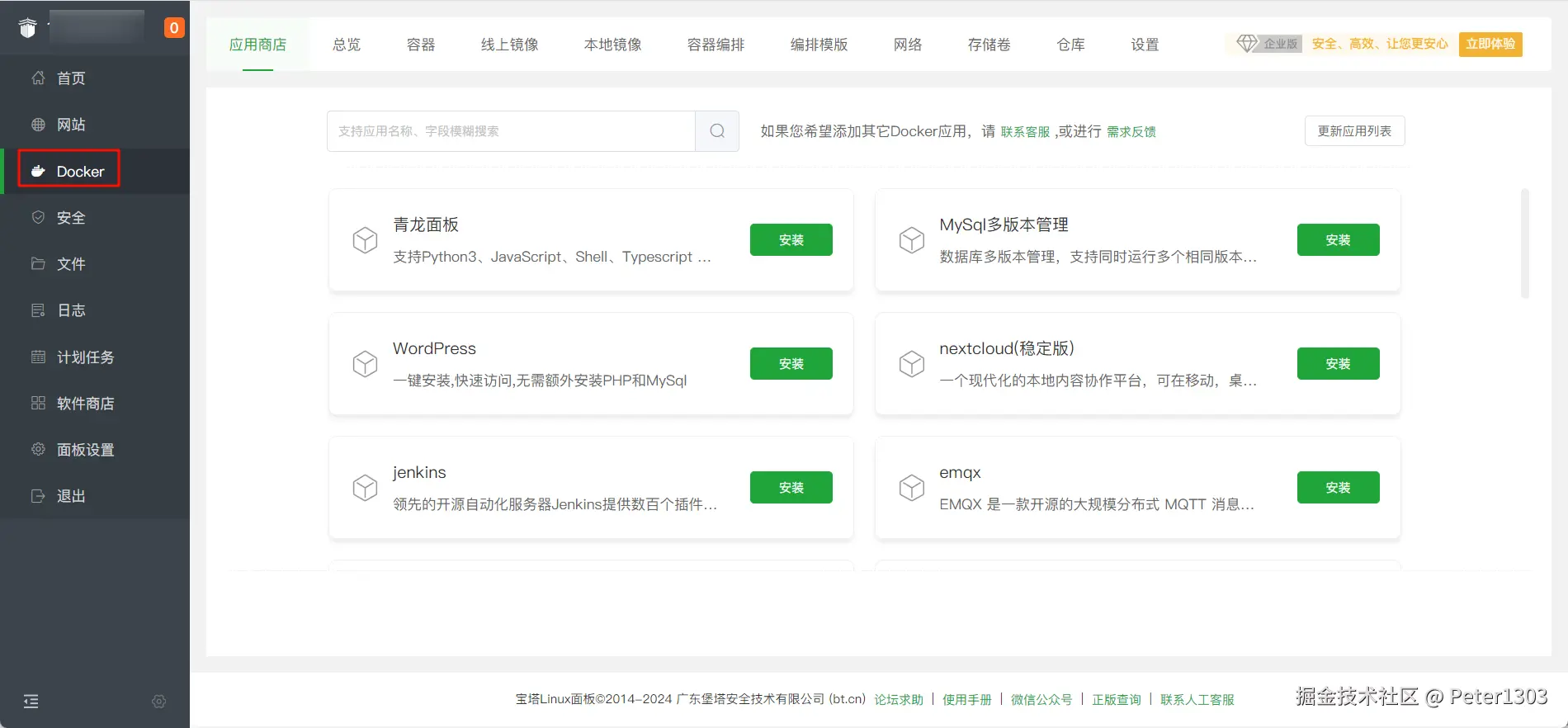This screenshot has width=1568, height=728.
Task: Switch to the 总览 tab
Action: click(x=347, y=45)
